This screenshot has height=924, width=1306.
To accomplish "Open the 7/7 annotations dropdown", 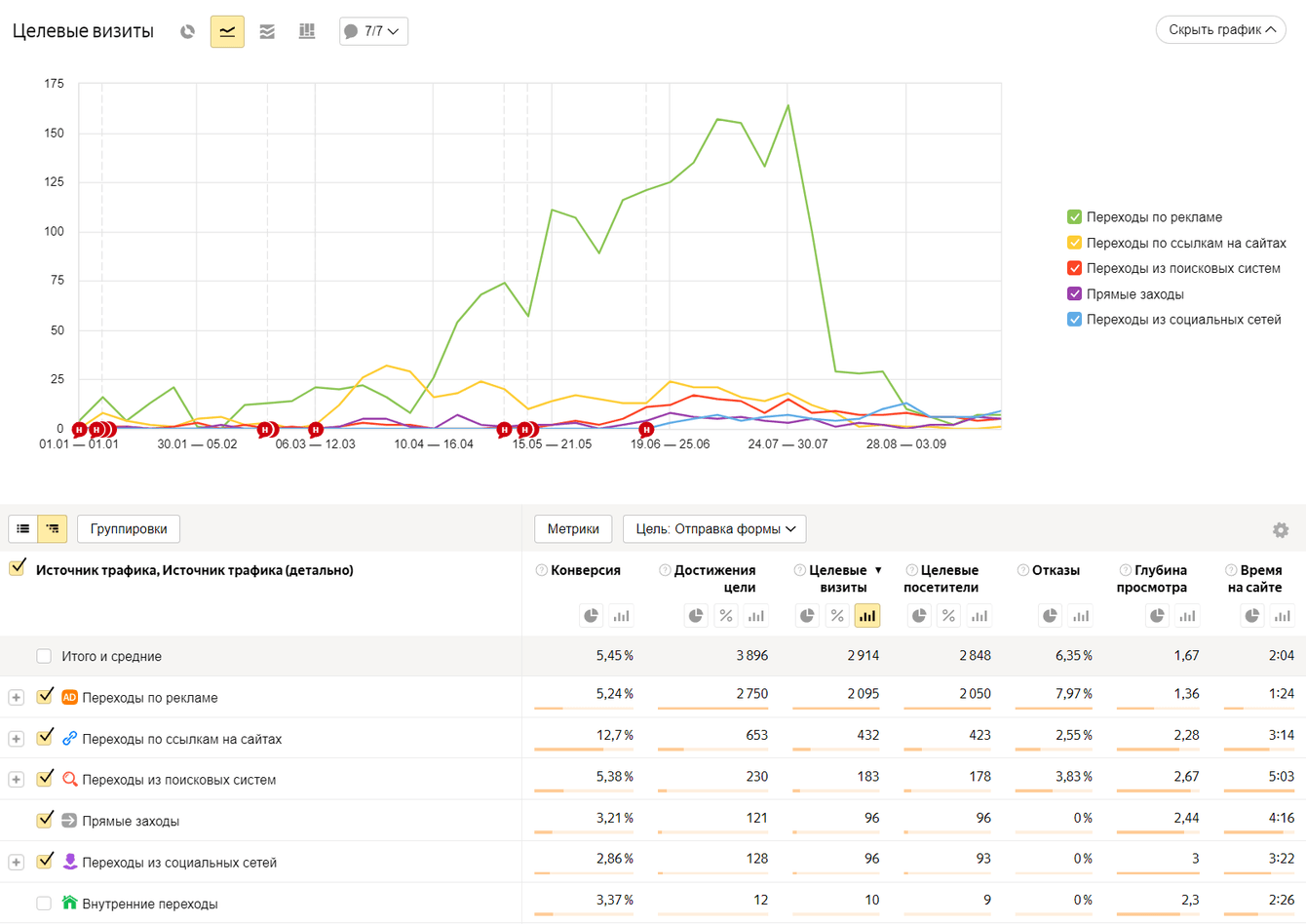I will click(373, 31).
